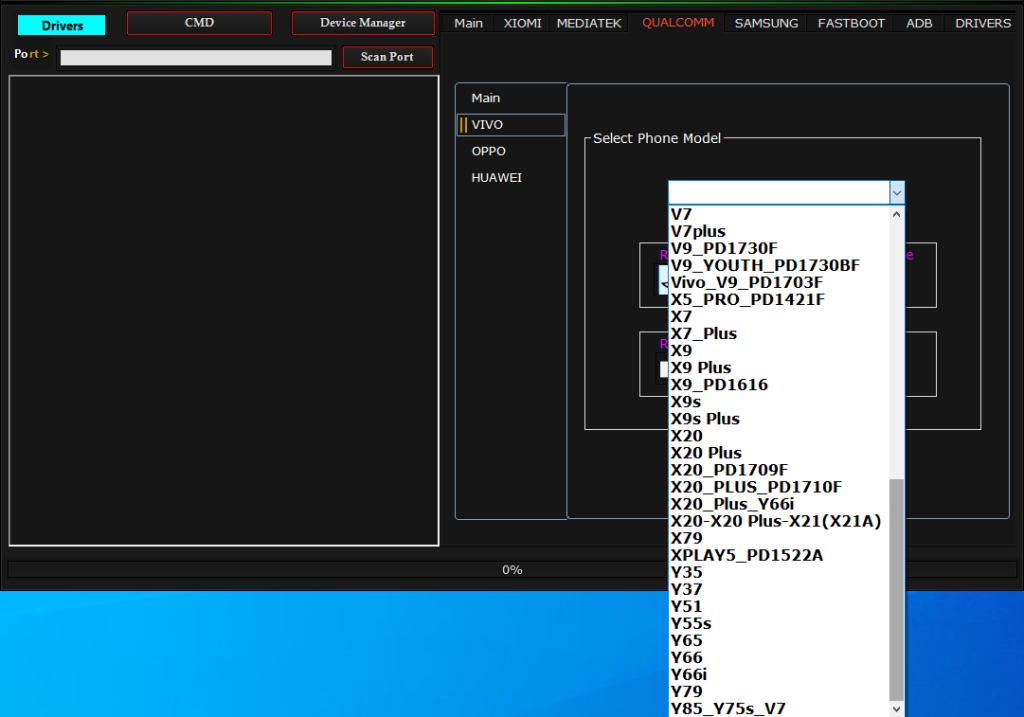Pick Y85_Y75s_V7 model
1024x717 pixels.
(x=779, y=709)
